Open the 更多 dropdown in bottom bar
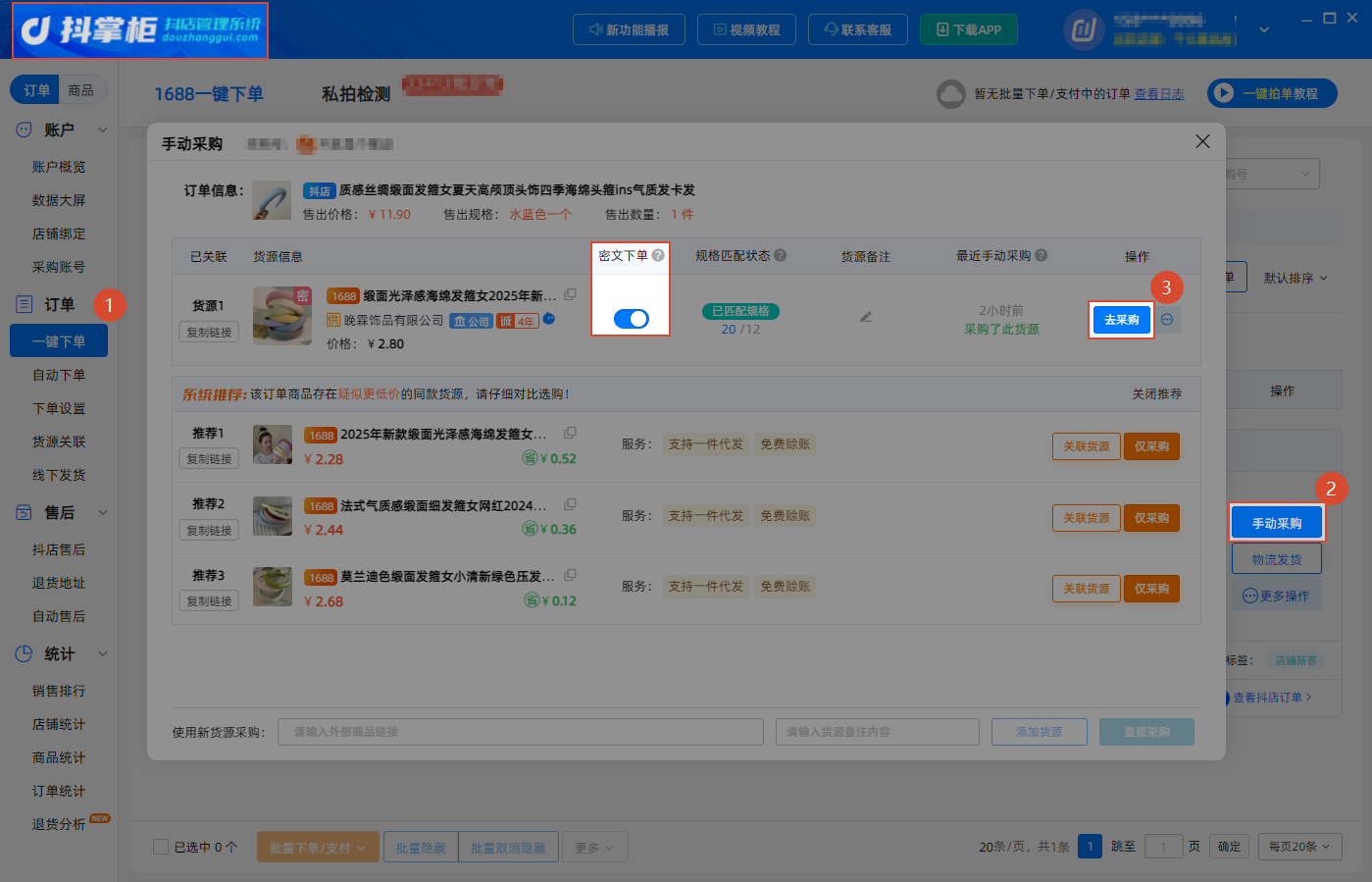This screenshot has height=882, width=1372. [594, 848]
